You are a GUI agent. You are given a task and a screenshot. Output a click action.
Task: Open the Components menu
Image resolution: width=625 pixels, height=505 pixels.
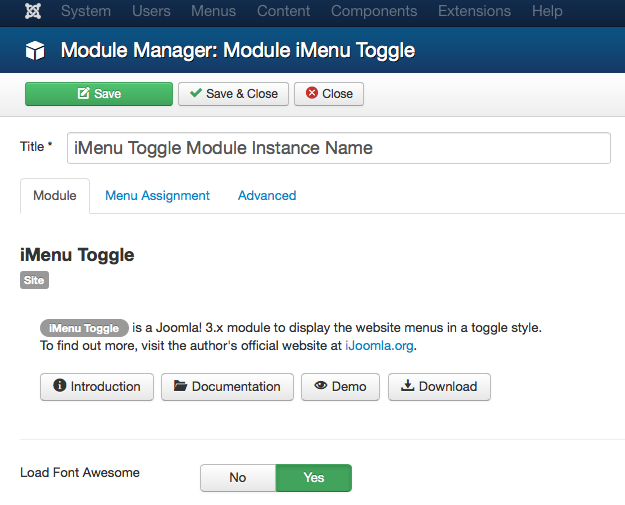pos(374,11)
